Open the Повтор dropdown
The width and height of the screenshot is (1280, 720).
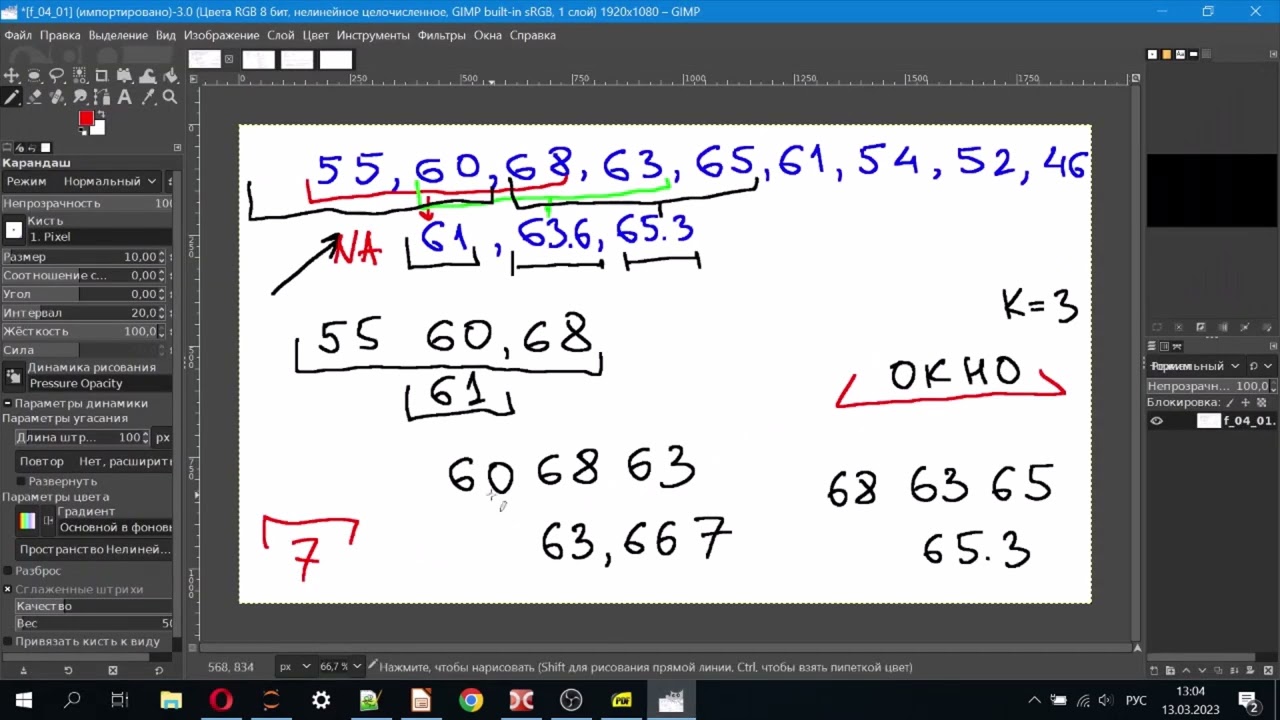pyautogui.click(x=94, y=461)
